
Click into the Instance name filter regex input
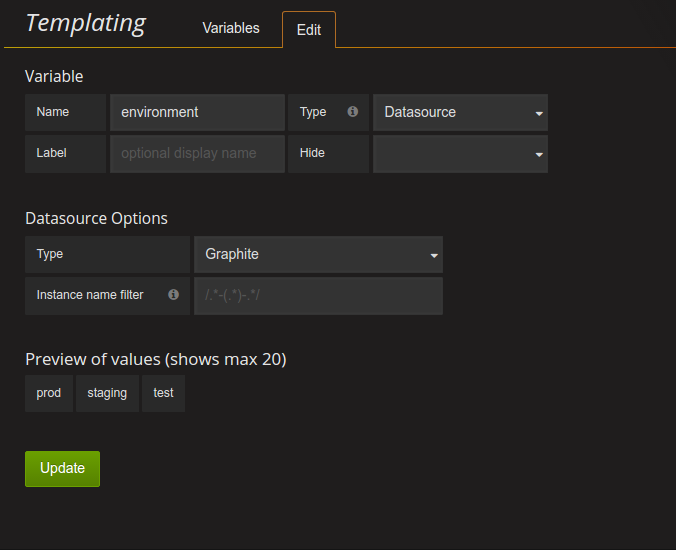(318, 296)
